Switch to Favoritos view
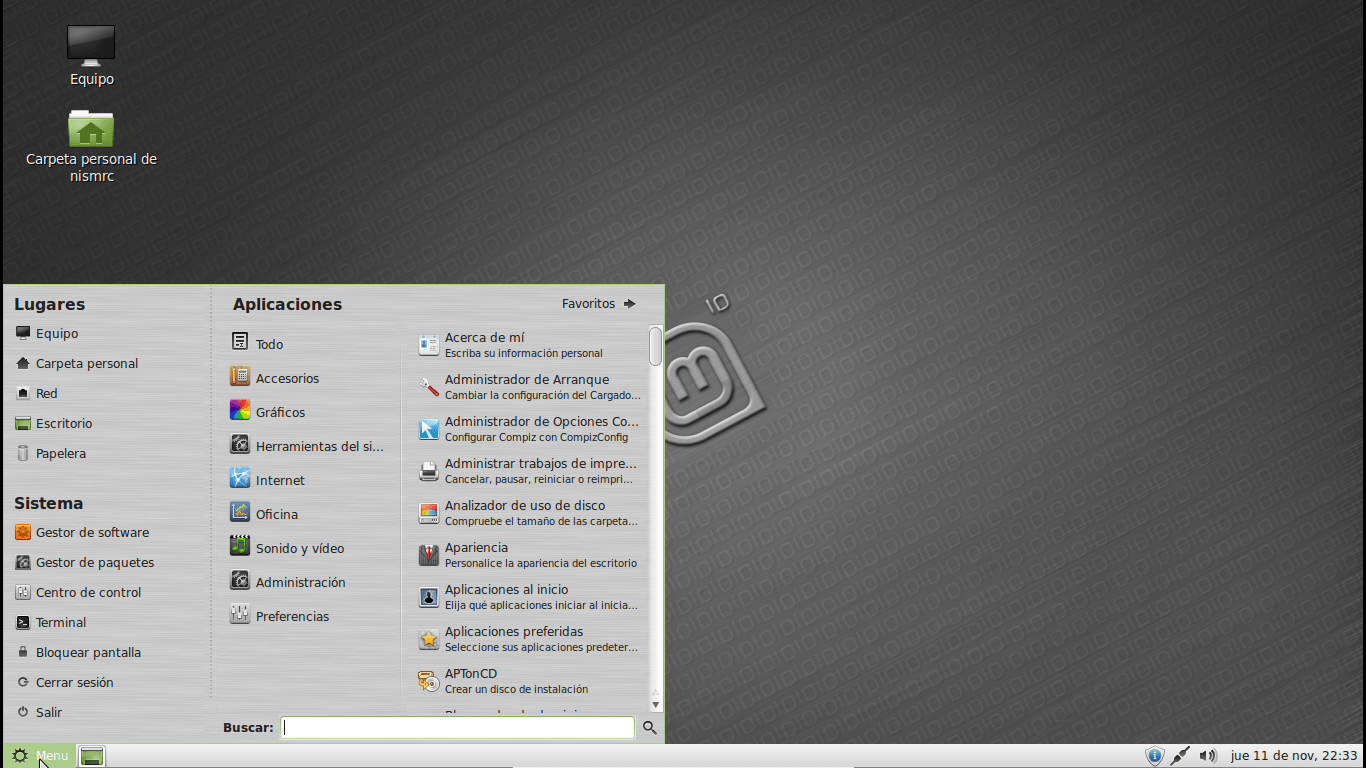The width and height of the screenshot is (1366, 768). pyautogui.click(x=598, y=304)
